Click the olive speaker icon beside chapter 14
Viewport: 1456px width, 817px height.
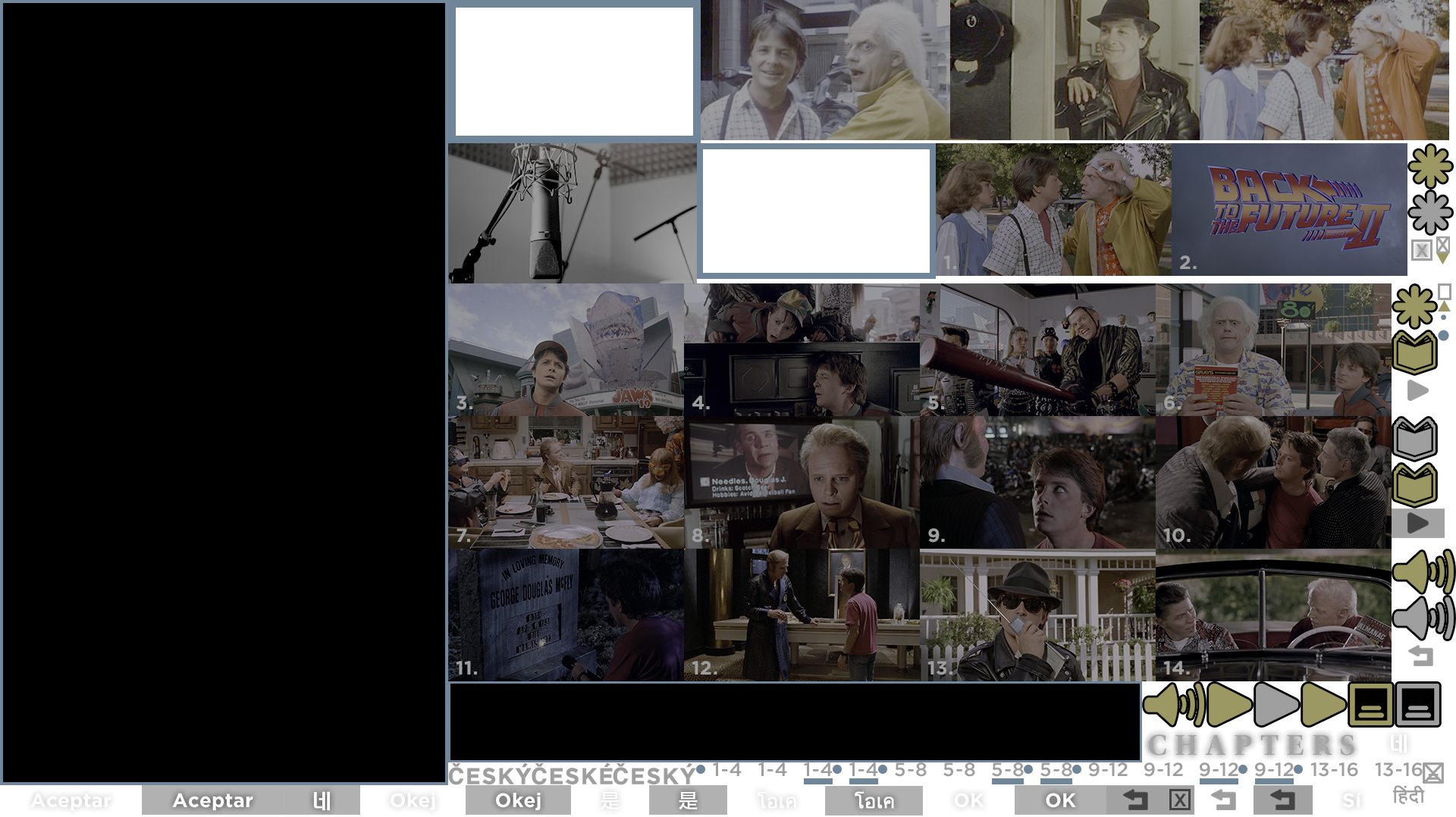pos(1423,572)
